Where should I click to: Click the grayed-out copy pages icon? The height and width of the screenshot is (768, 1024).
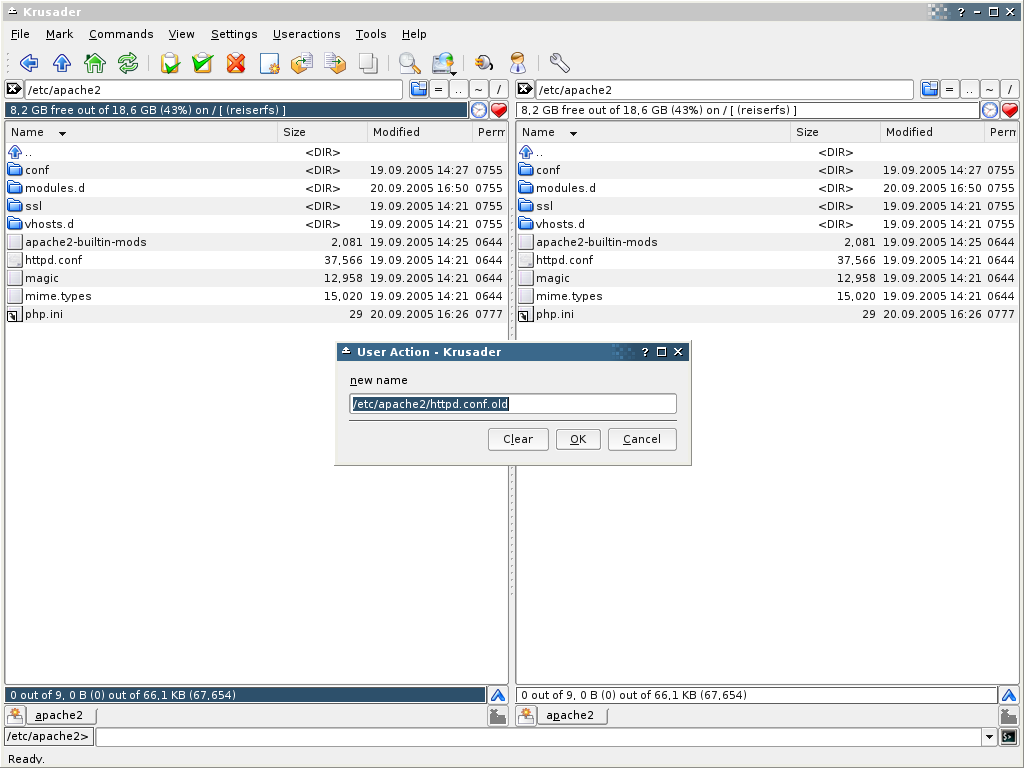coord(368,63)
